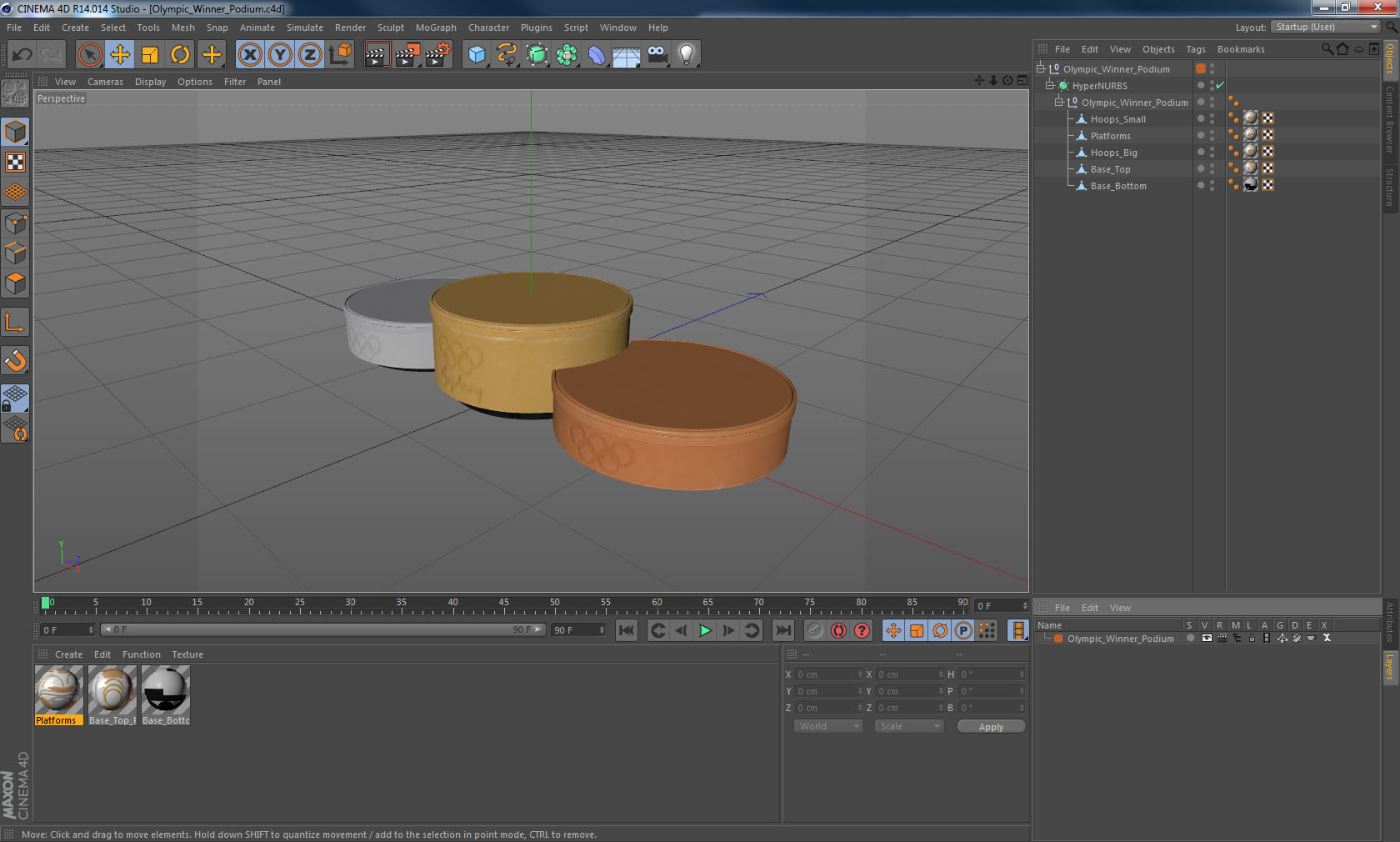Open the Layout dropdown Startup (User)

1327,27
